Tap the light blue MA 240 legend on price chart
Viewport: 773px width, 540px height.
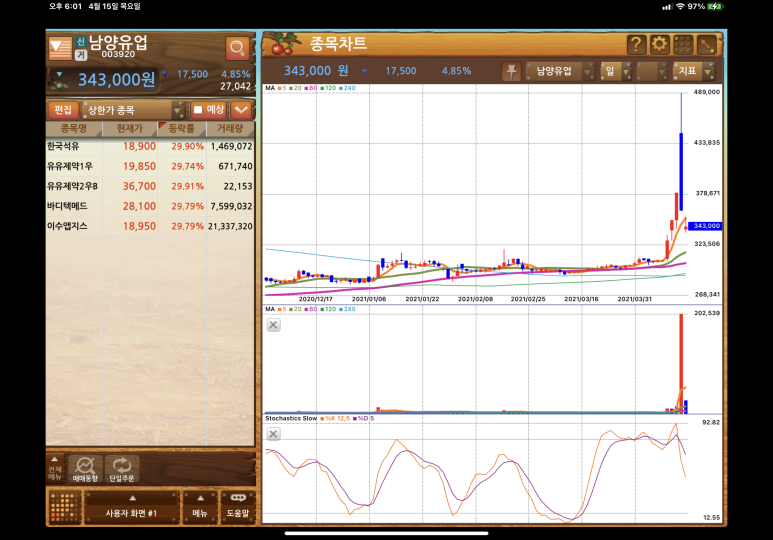(347, 88)
